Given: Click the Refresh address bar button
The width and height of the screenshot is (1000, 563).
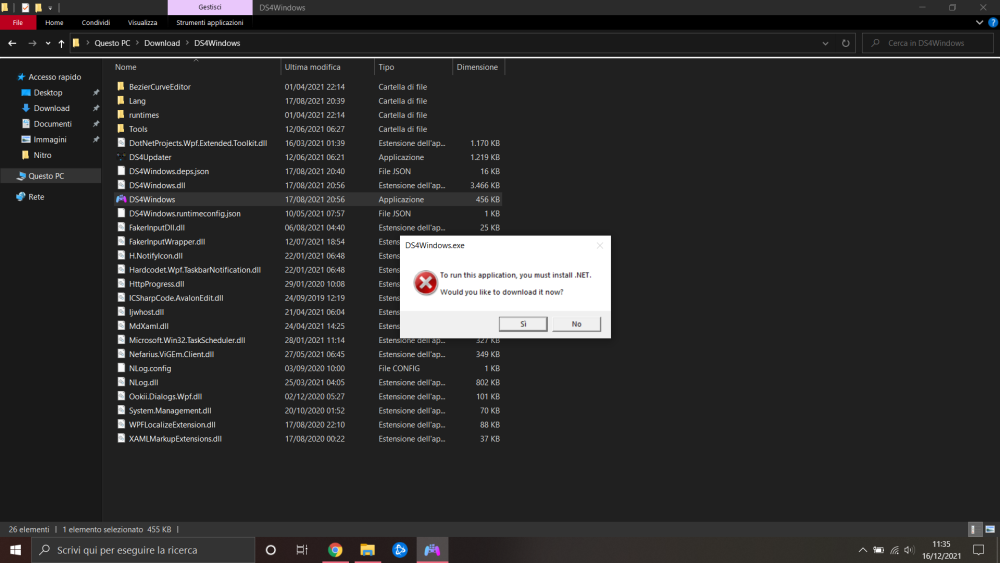Looking at the screenshot, I should [x=846, y=43].
